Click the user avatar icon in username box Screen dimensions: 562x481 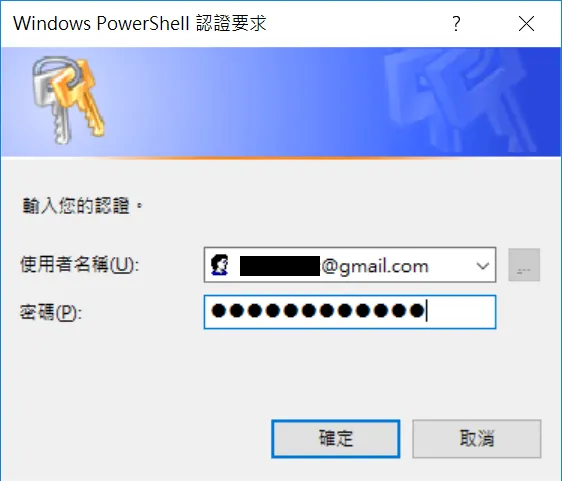pos(219,265)
